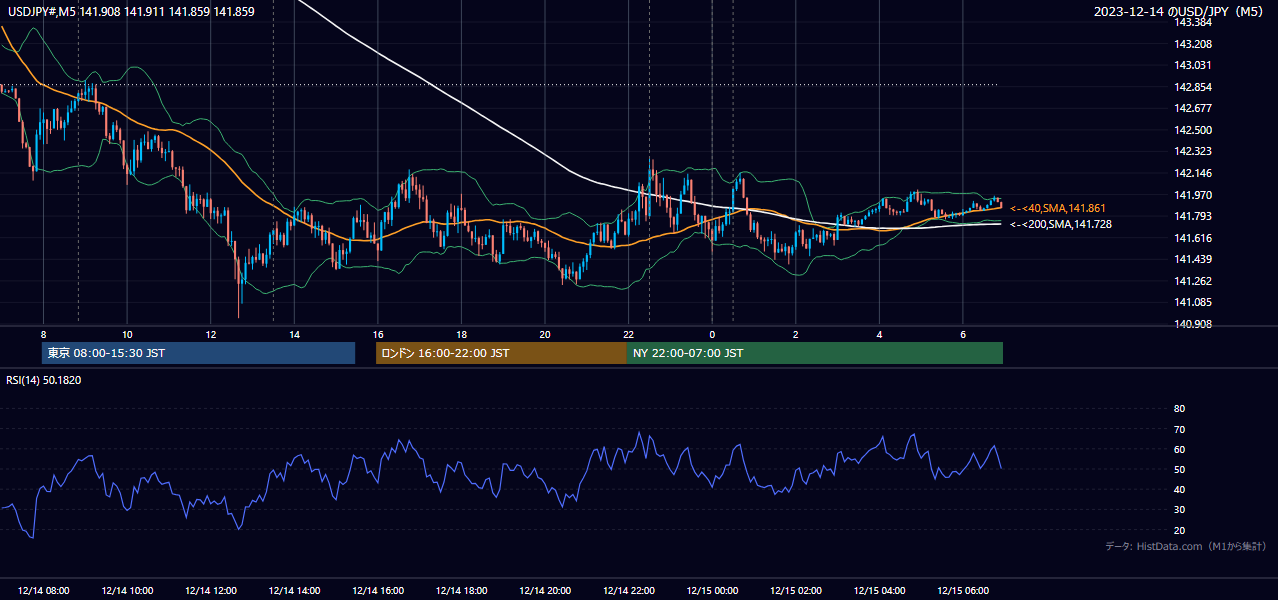
Task: Click price axis value 141.085
Action: coord(1192,302)
